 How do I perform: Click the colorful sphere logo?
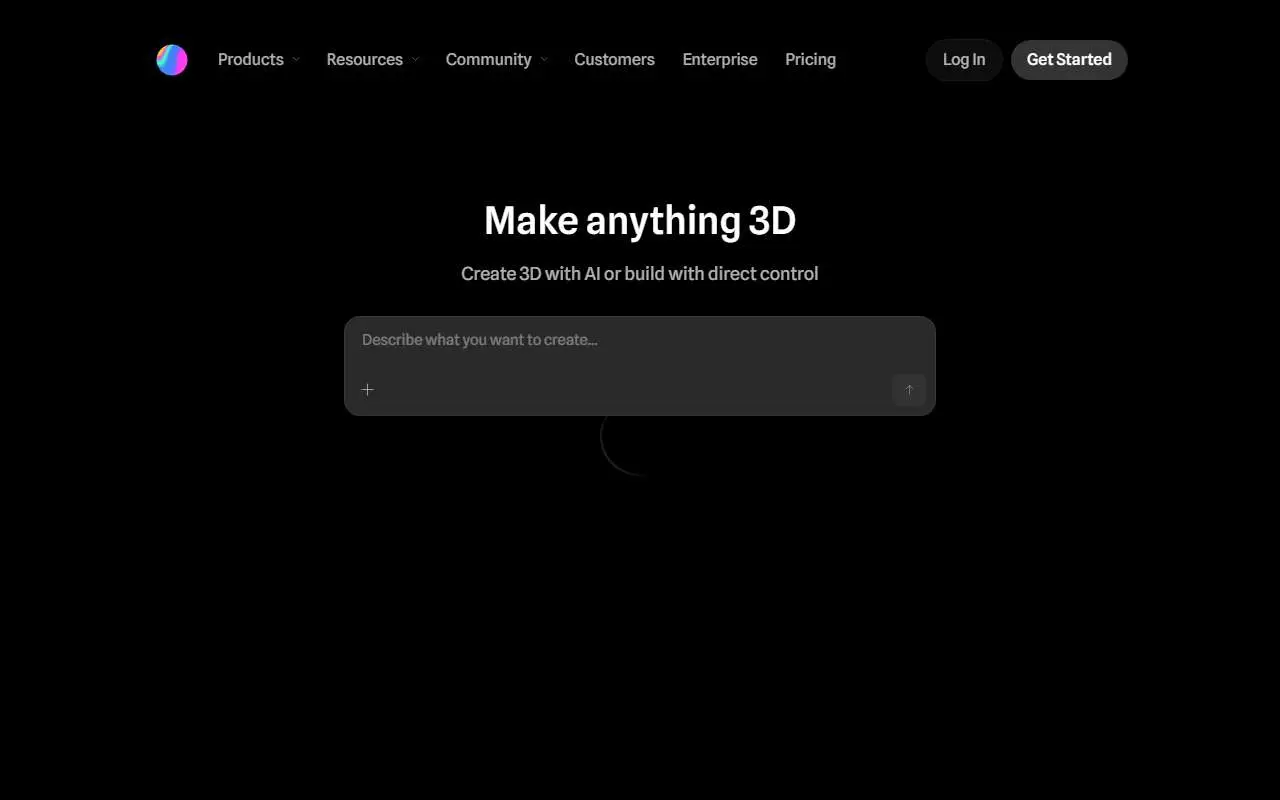pyautogui.click(x=172, y=60)
